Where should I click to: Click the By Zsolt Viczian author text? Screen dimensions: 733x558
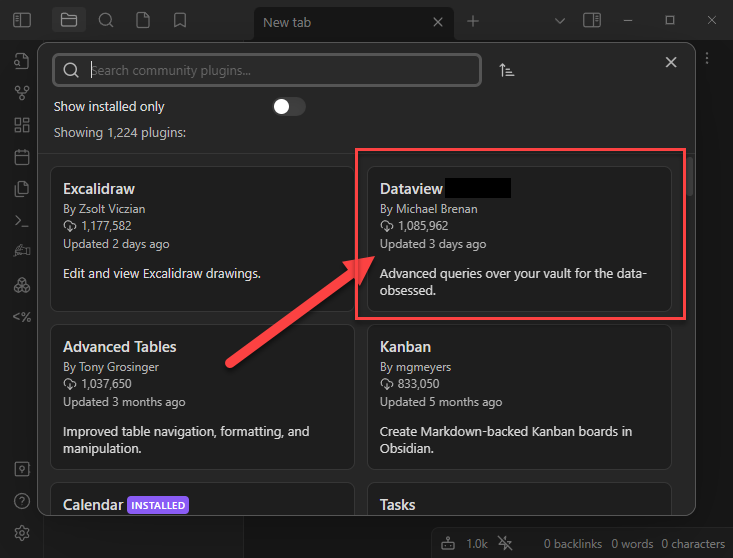click(104, 209)
